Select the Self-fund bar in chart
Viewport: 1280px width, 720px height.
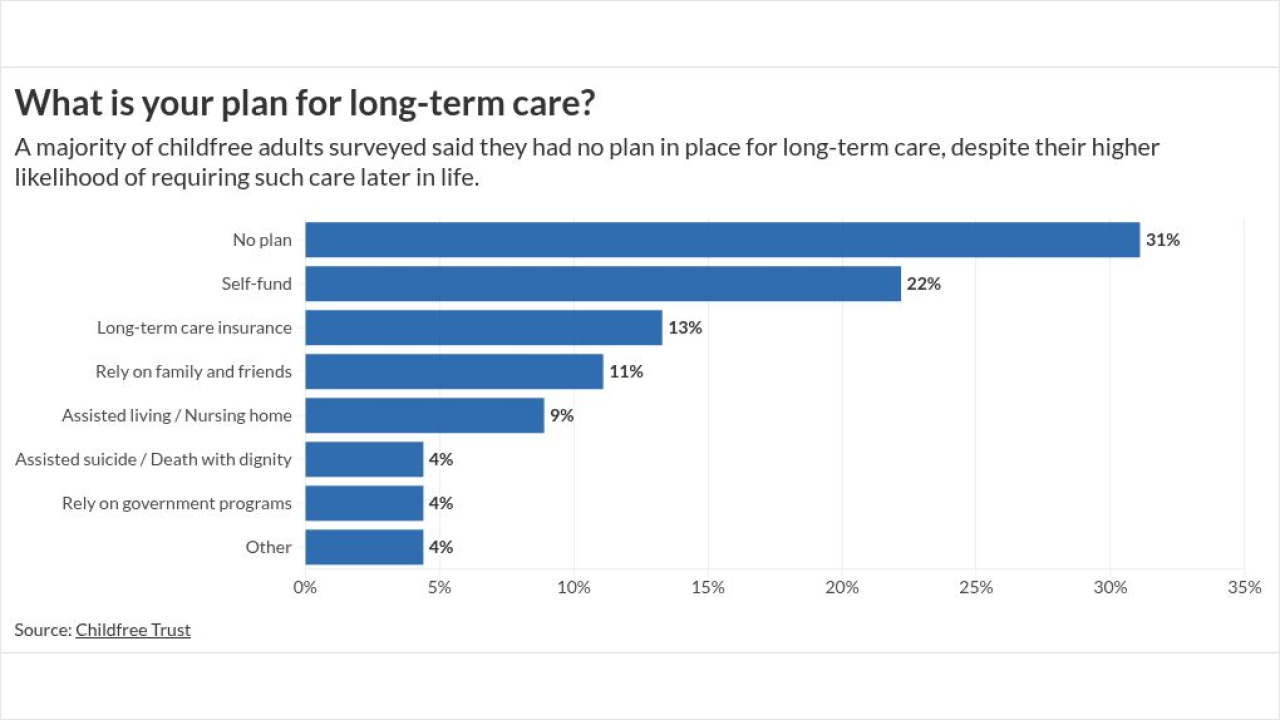(x=603, y=284)
